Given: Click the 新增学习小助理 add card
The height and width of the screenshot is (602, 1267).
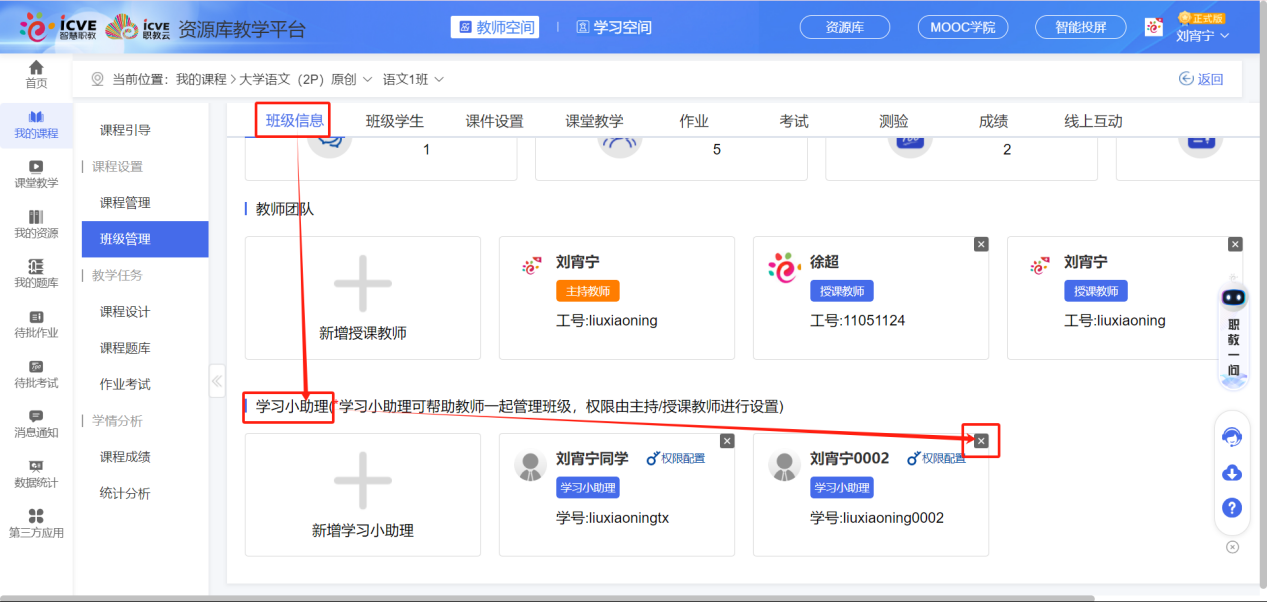Looking at the screenshot, I should [362, 495].
